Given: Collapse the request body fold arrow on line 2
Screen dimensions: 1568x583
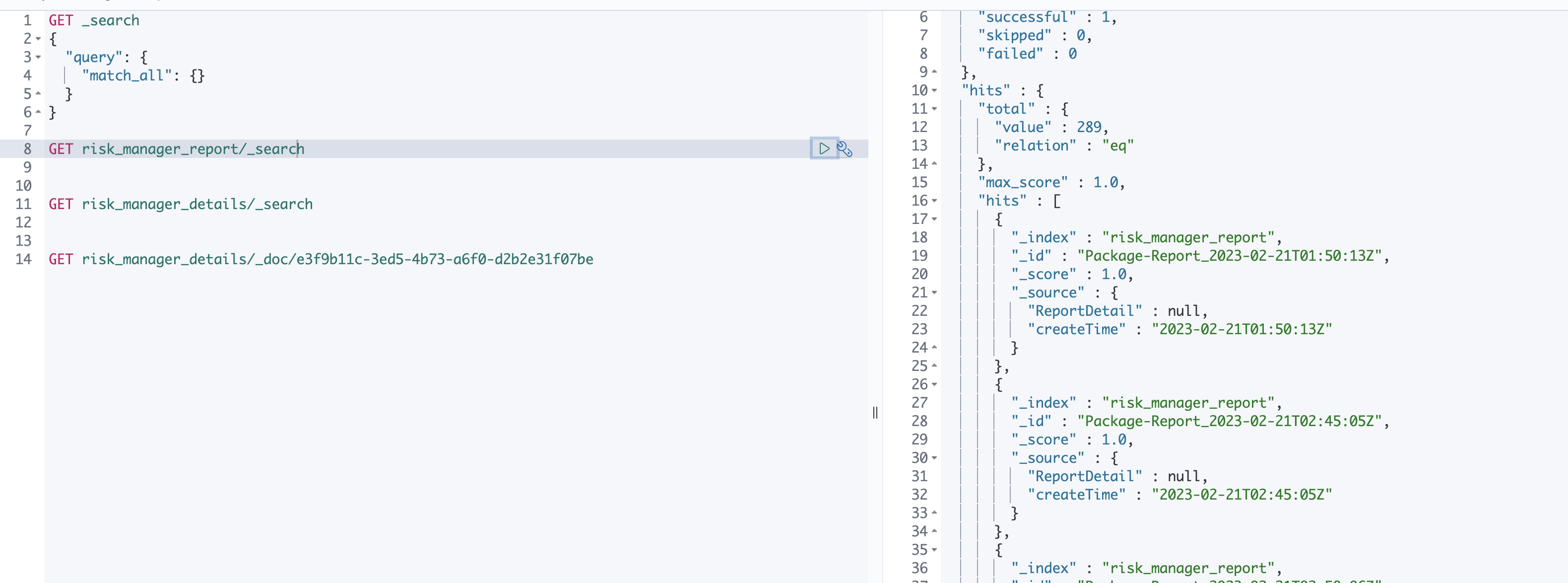Looking at the screenshot, I should [x=38, y=38].
